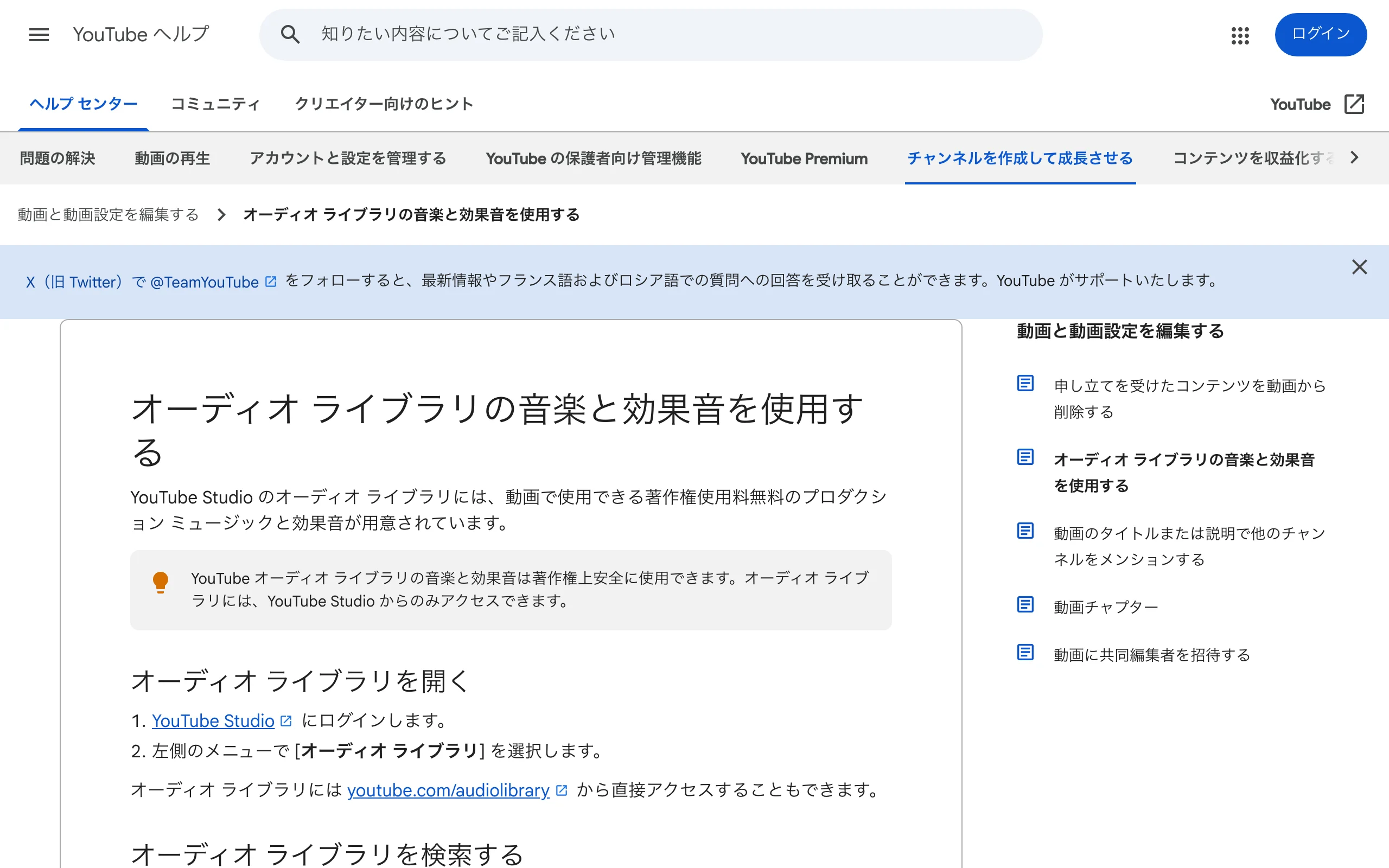Click sidebar heading 動画と動画設定を編集する
The image size is (1389, 868).
point(1120,331)
